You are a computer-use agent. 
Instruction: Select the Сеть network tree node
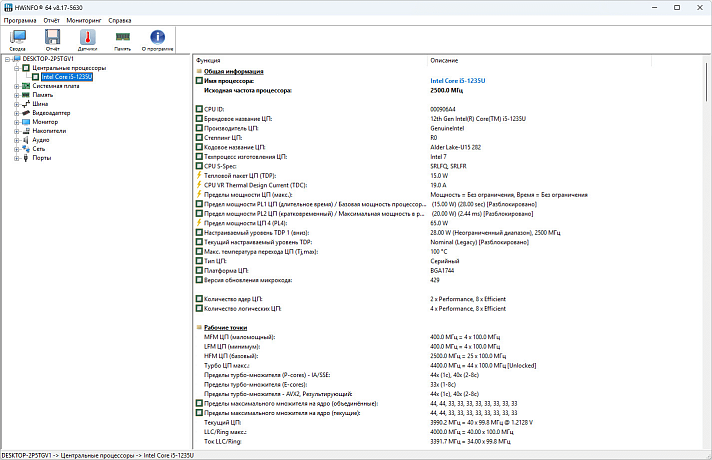(39, 148)
